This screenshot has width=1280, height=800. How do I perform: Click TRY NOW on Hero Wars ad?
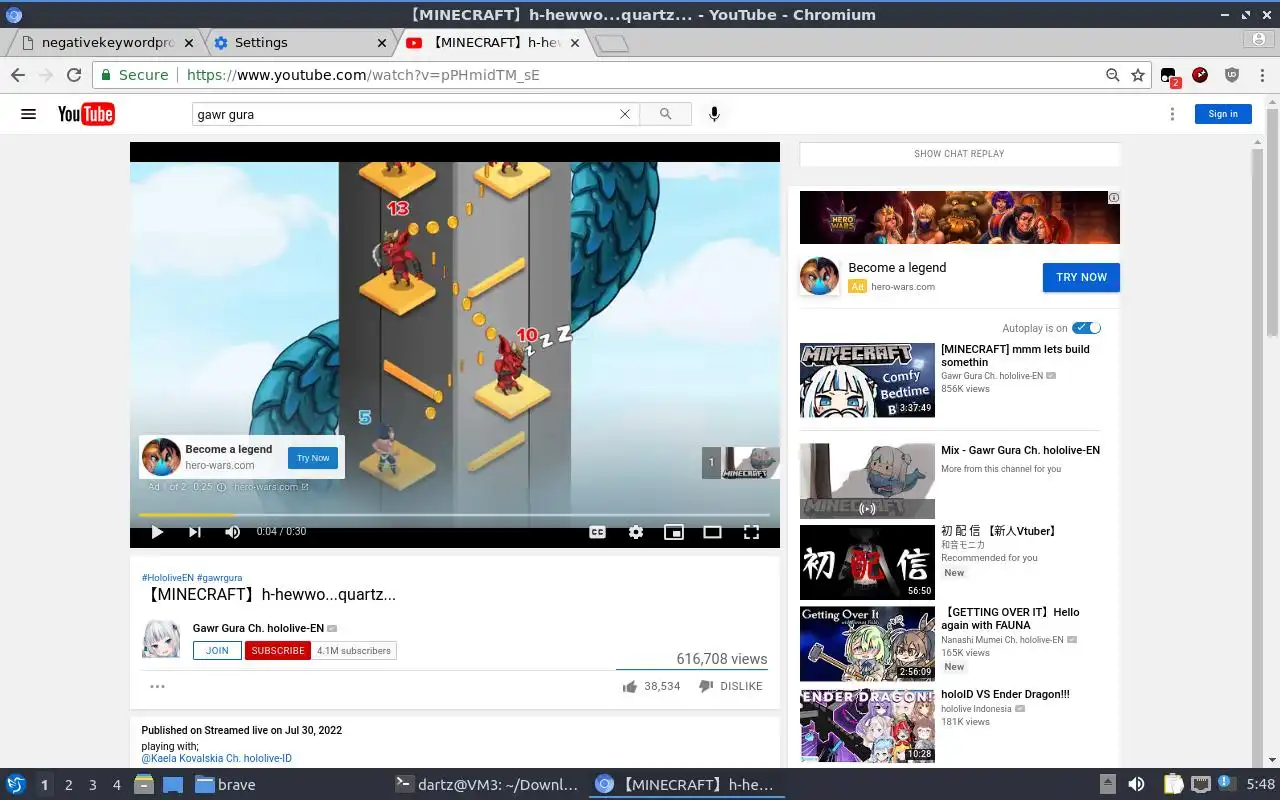pyautogui.click(x=1081, y=277)
